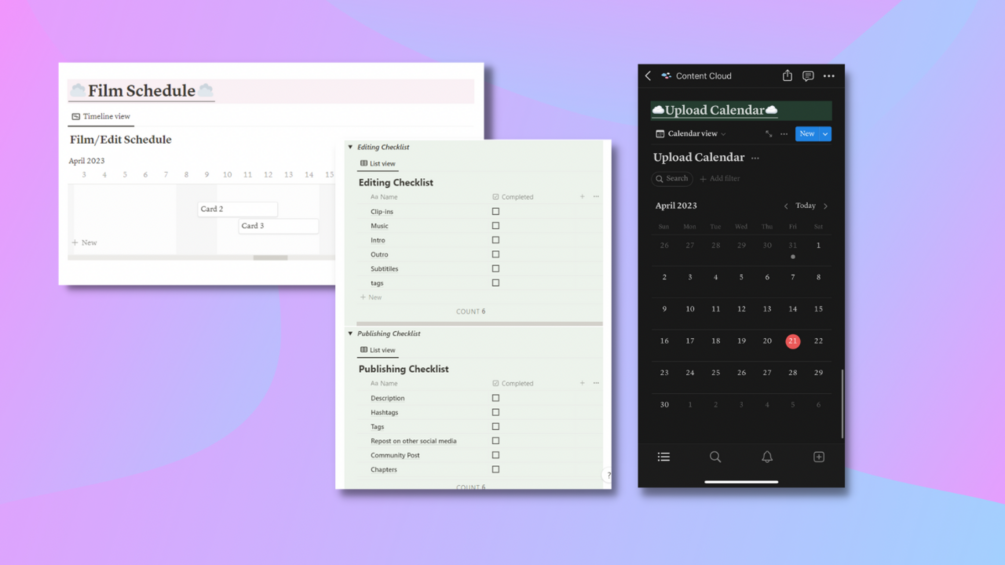Check the Community Post checkbox

(x=495, y=455)
